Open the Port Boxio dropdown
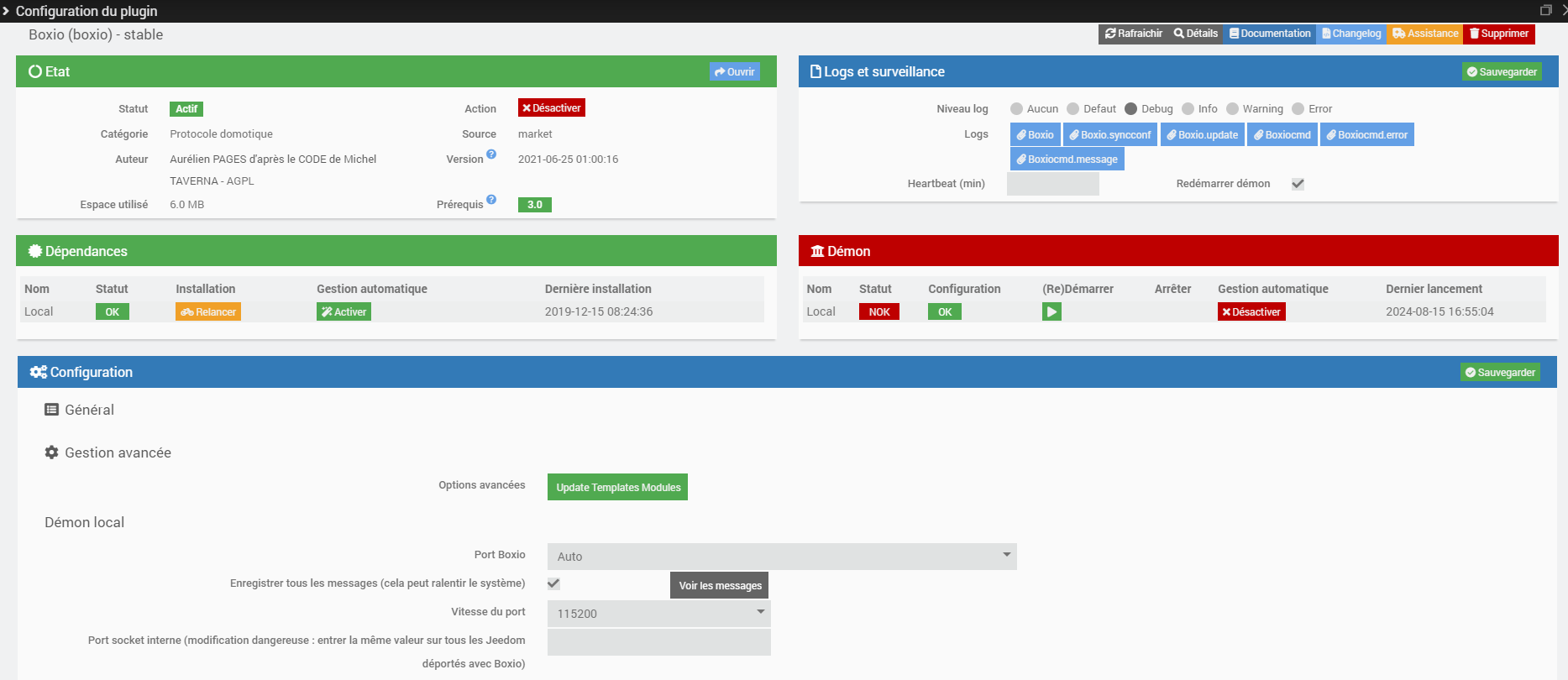This screenshot has height=680, width=1568. (782, 557)
